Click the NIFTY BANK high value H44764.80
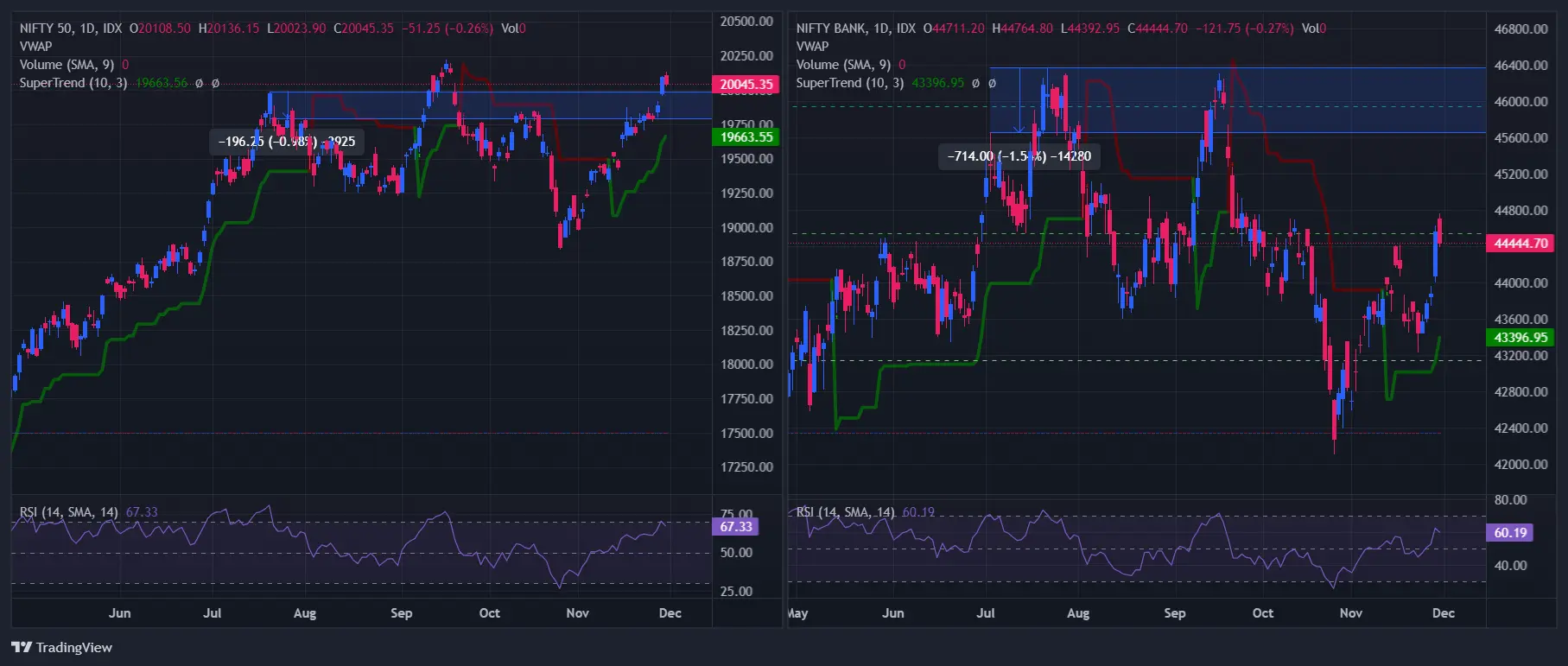 pos(1023,29)
